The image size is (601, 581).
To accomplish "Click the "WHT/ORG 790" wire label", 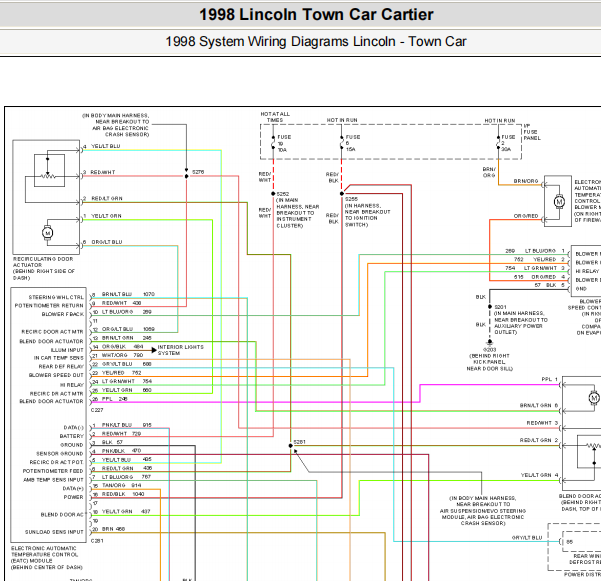I will 122,355.
